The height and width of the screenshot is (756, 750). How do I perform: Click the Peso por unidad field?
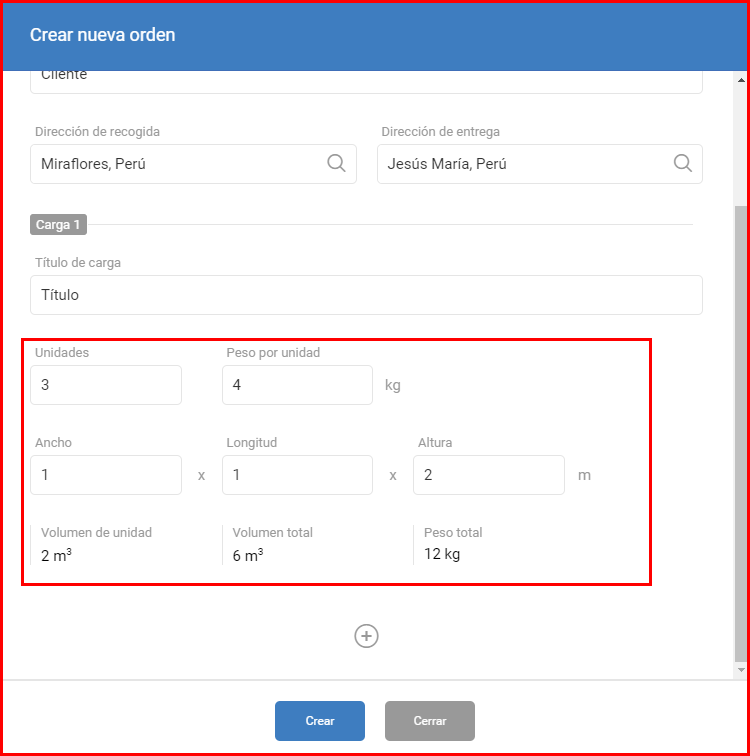pos(297,385)
